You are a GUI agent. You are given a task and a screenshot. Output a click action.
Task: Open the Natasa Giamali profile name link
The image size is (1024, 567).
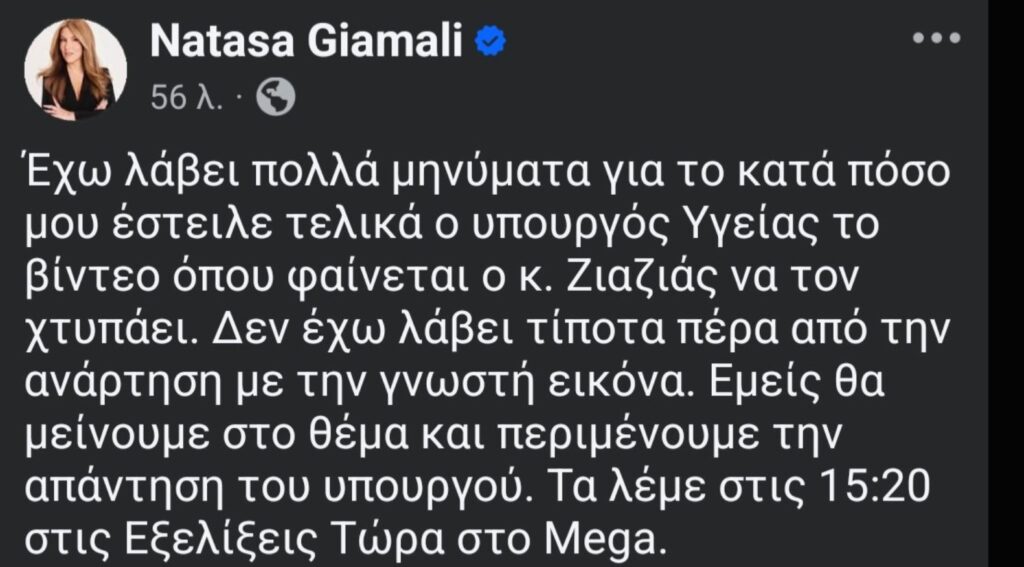click(x=311, y=40)
